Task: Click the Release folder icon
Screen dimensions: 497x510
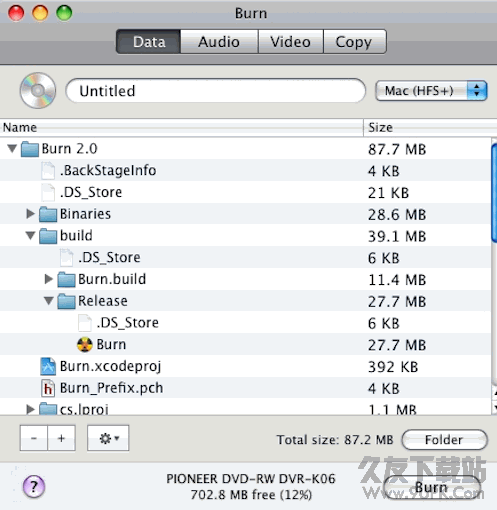Action: point(66,301)
